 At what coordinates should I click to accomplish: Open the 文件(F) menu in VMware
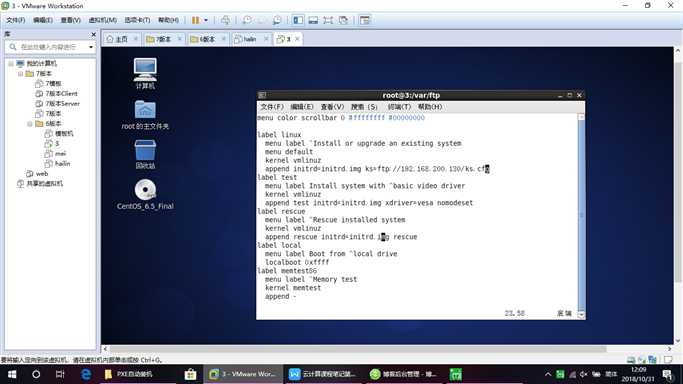pos(16,20)
